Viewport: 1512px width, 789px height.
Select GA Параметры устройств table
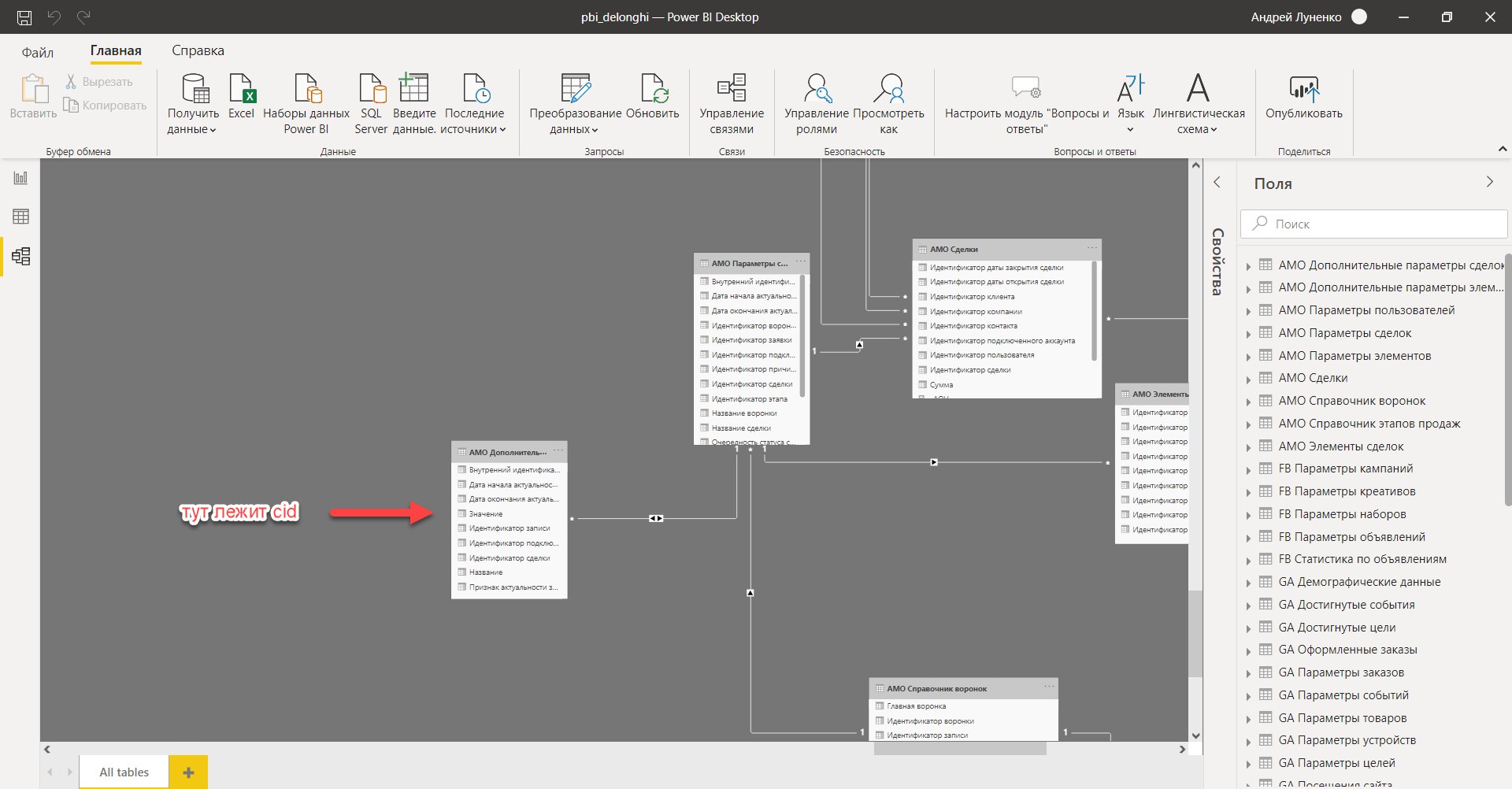point(1347,740)
